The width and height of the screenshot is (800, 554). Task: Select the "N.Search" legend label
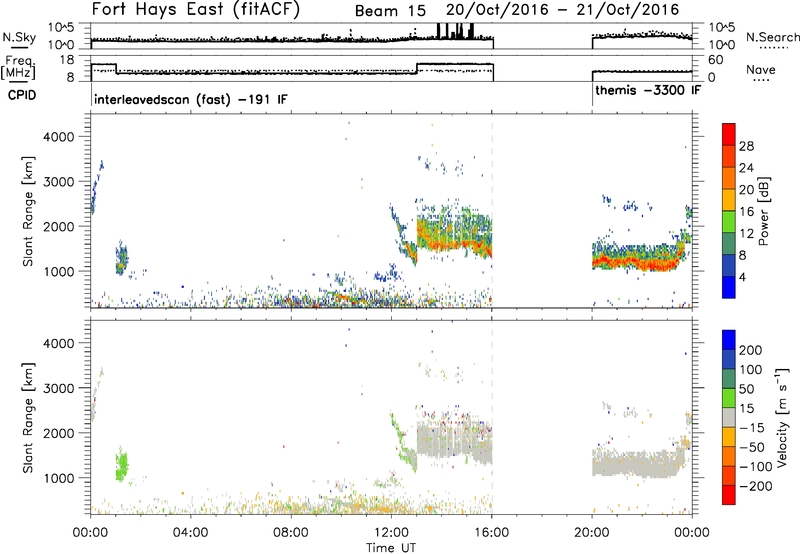click(x=772, y=37)
